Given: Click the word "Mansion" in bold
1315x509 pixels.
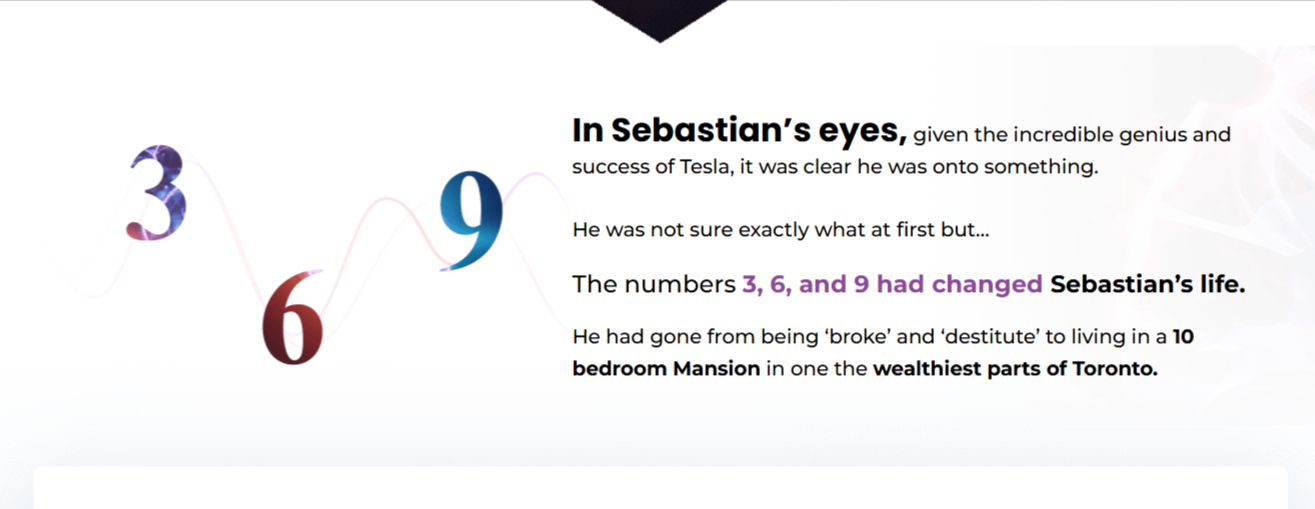Looking at the screenshot, I should [x=716, y=368].
